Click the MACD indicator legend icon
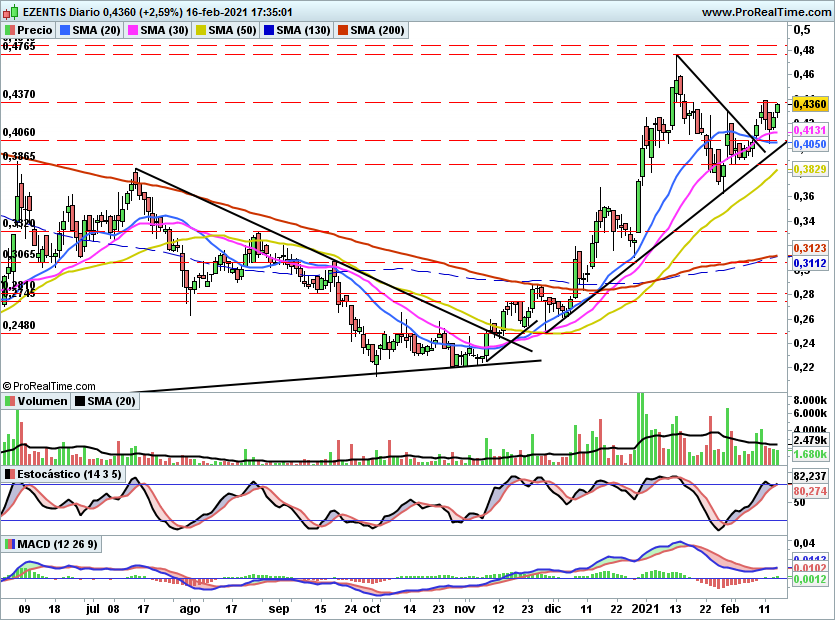 tap(10, 544)
